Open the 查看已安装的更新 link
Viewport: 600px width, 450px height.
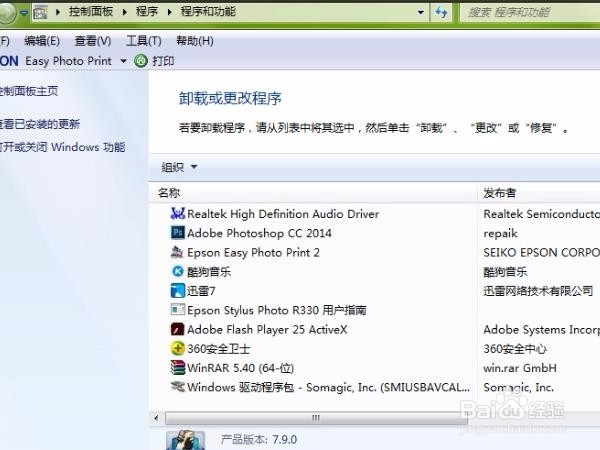pos(39,124)
